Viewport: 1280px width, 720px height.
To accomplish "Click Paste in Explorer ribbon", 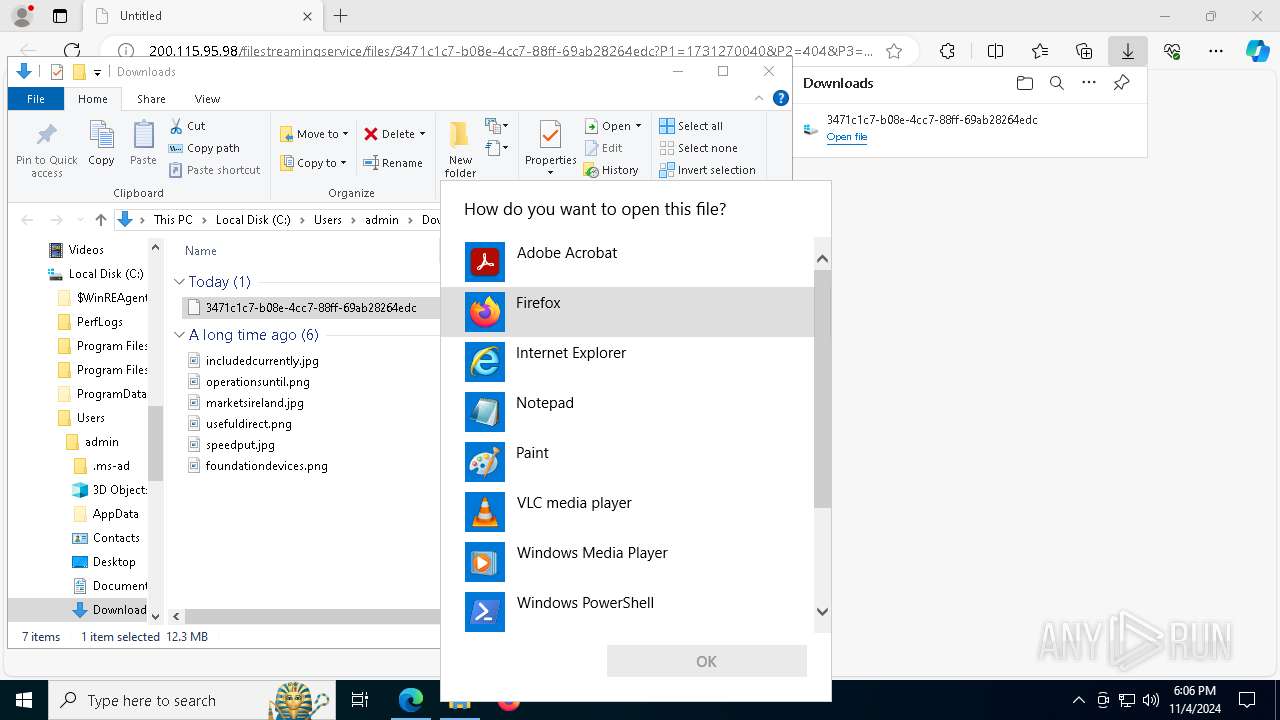I will coord(143,143).
